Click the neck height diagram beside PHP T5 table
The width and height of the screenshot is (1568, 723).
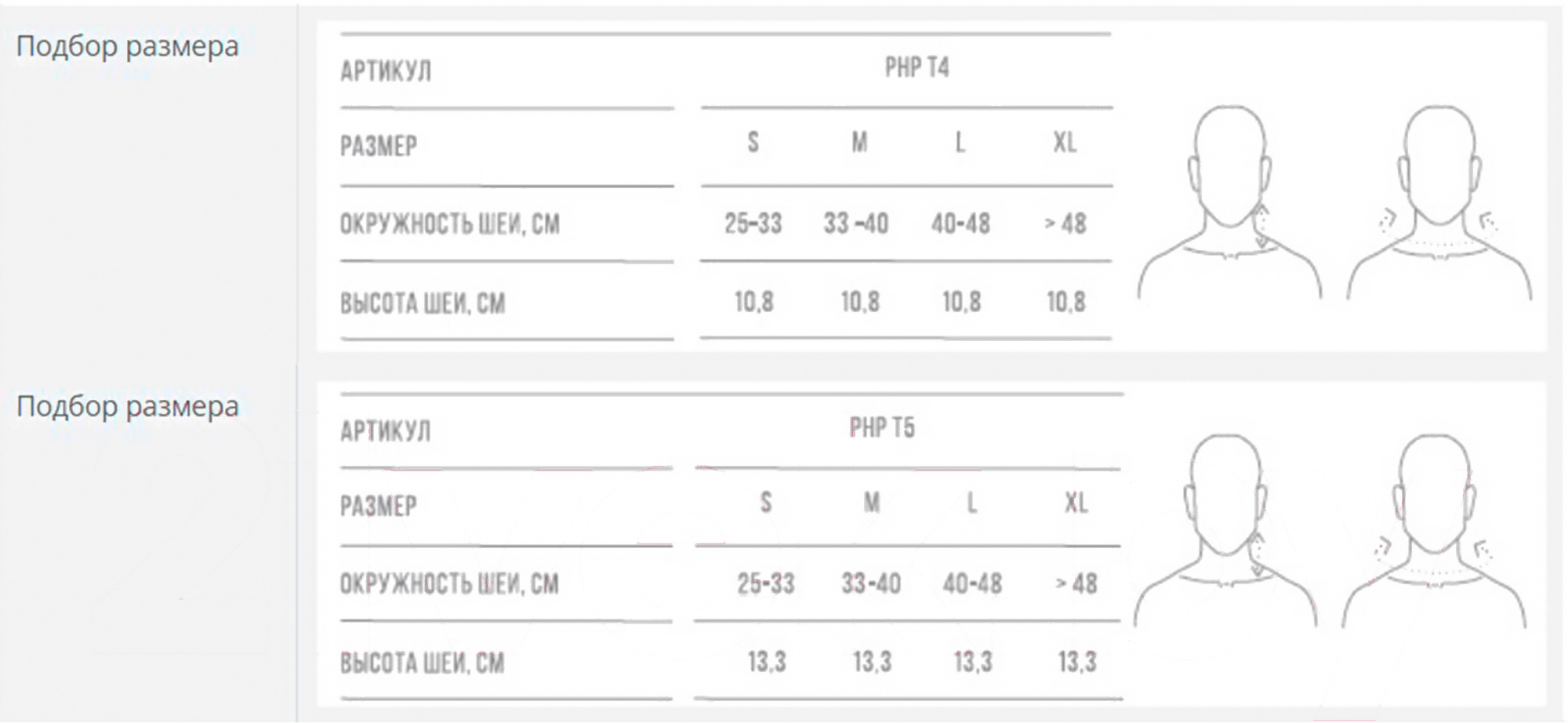click(1225, 531)
